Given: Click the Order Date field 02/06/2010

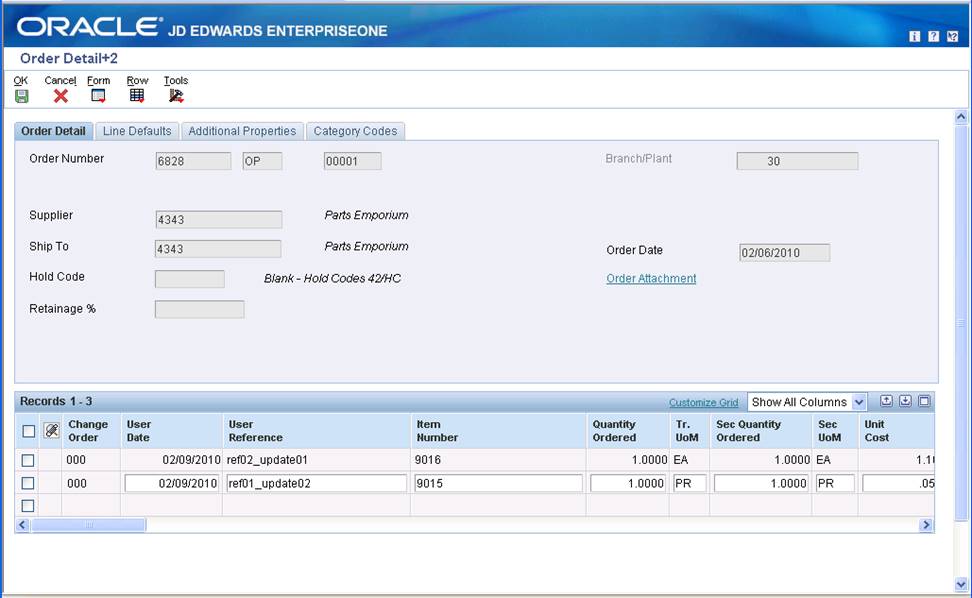Looking at the screenshot, I should click(x=784, y=253).
